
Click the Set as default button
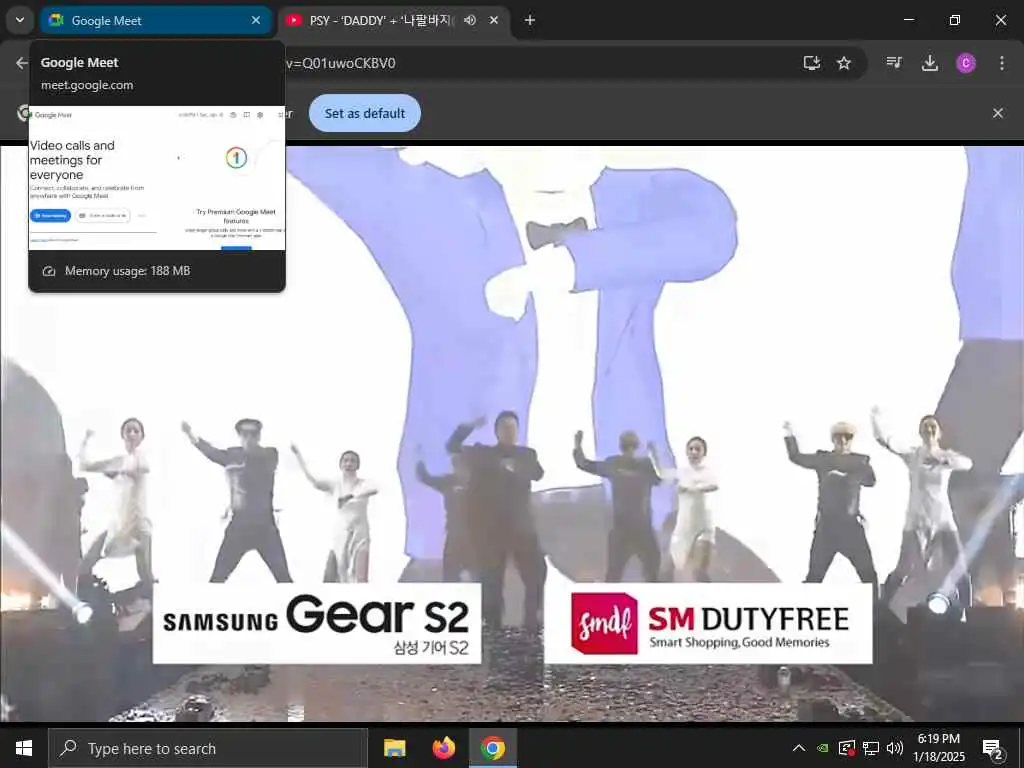coord(364,113)
